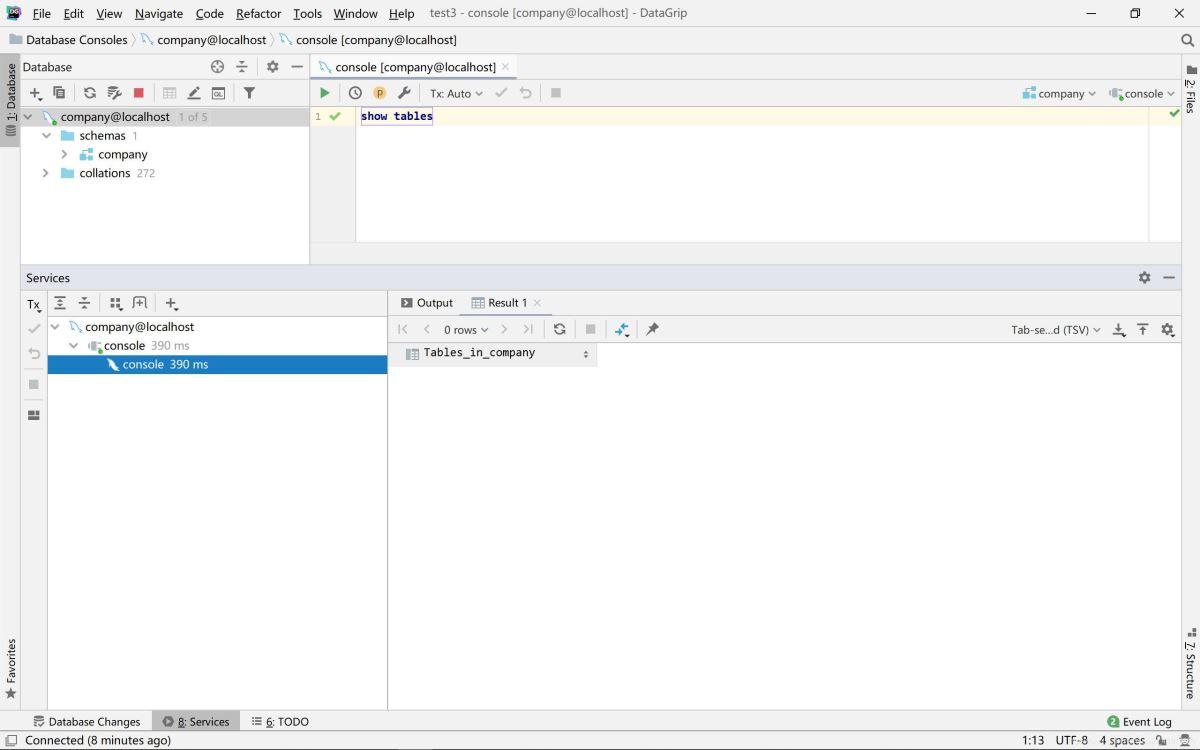Viewport: 1200px width, 750px height.
Task: Open the Event Log
Action: (x=1139, y=721)
